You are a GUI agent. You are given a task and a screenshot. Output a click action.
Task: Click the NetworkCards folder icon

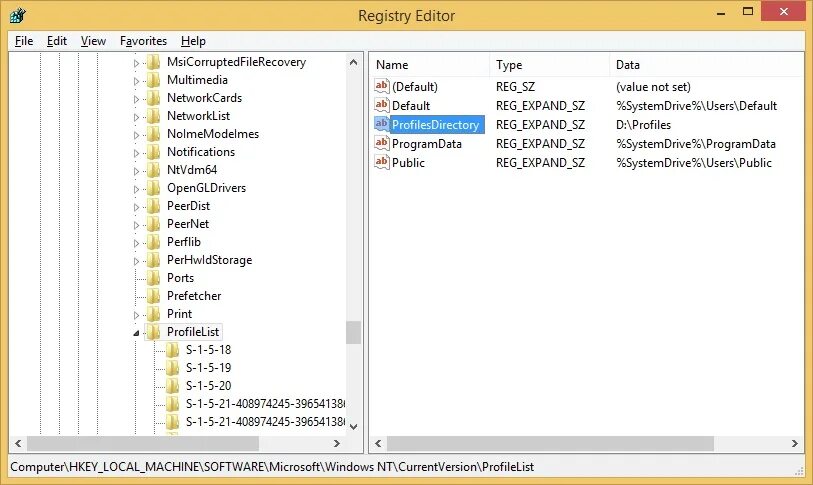(153, 98)
